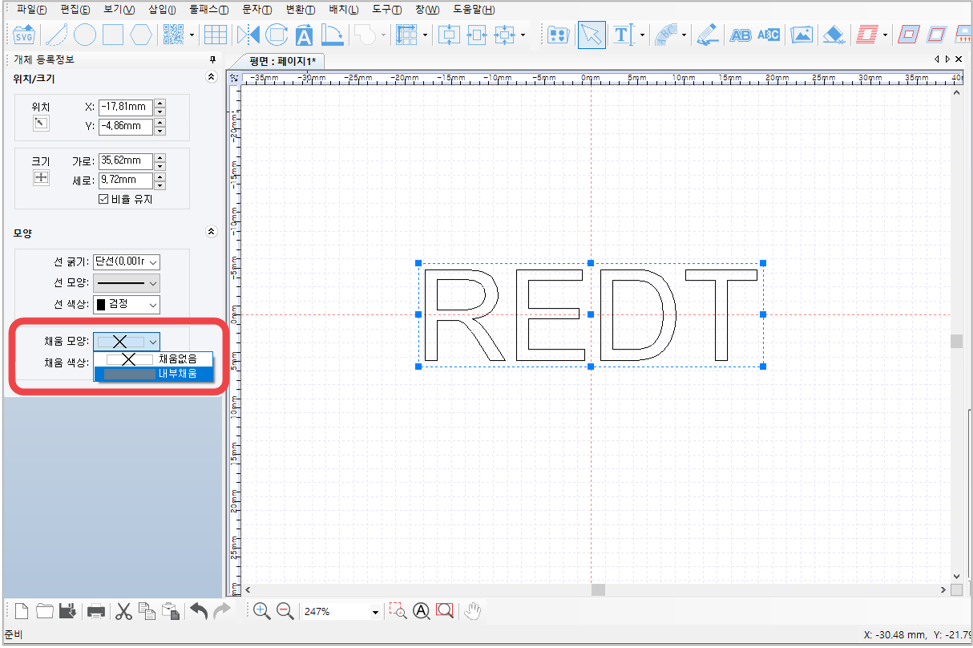Select the line drawing tool
973x648 pixels.
[57, 35]
